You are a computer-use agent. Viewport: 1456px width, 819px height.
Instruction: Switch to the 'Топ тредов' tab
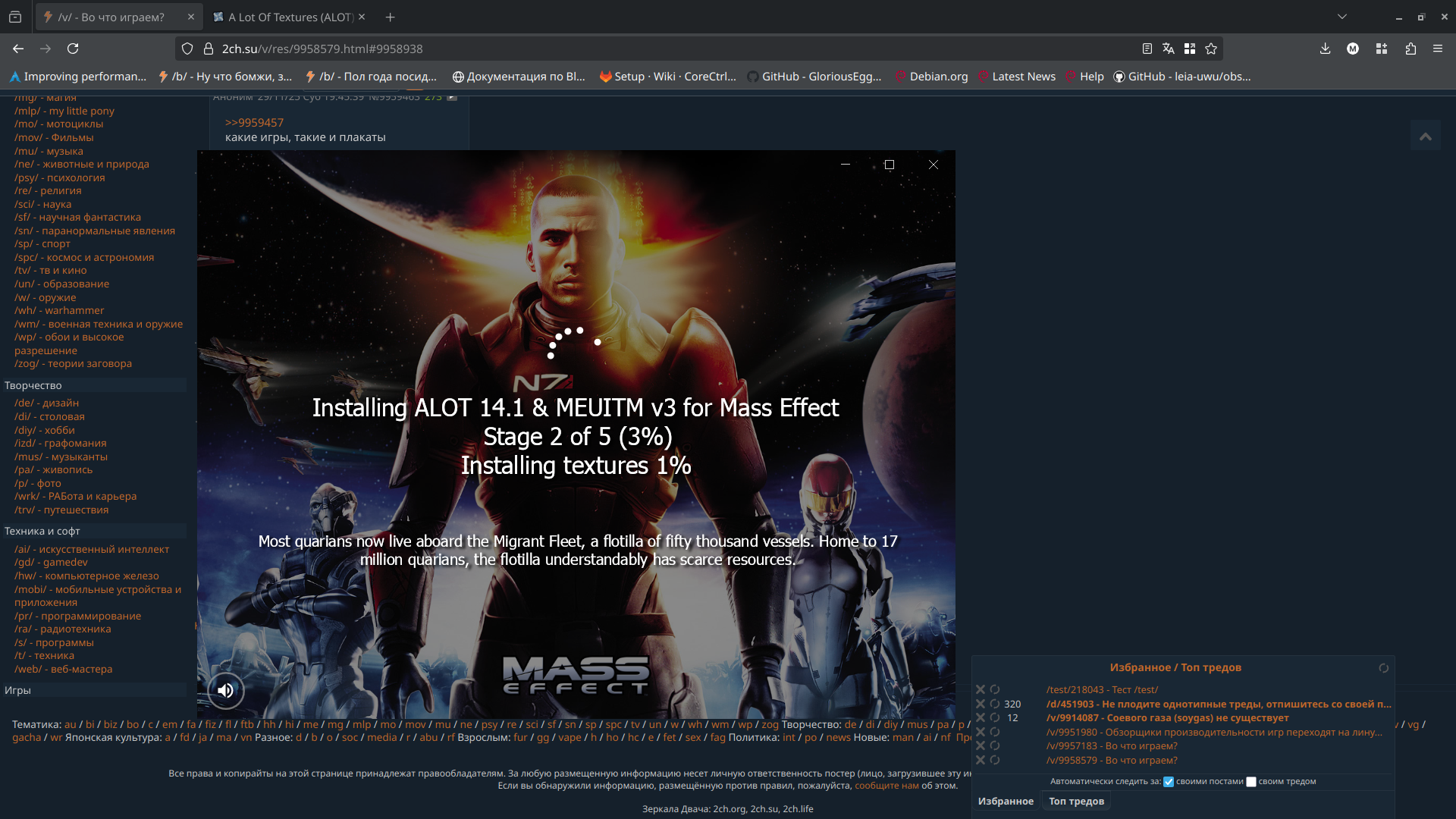tap(1076, 802)
